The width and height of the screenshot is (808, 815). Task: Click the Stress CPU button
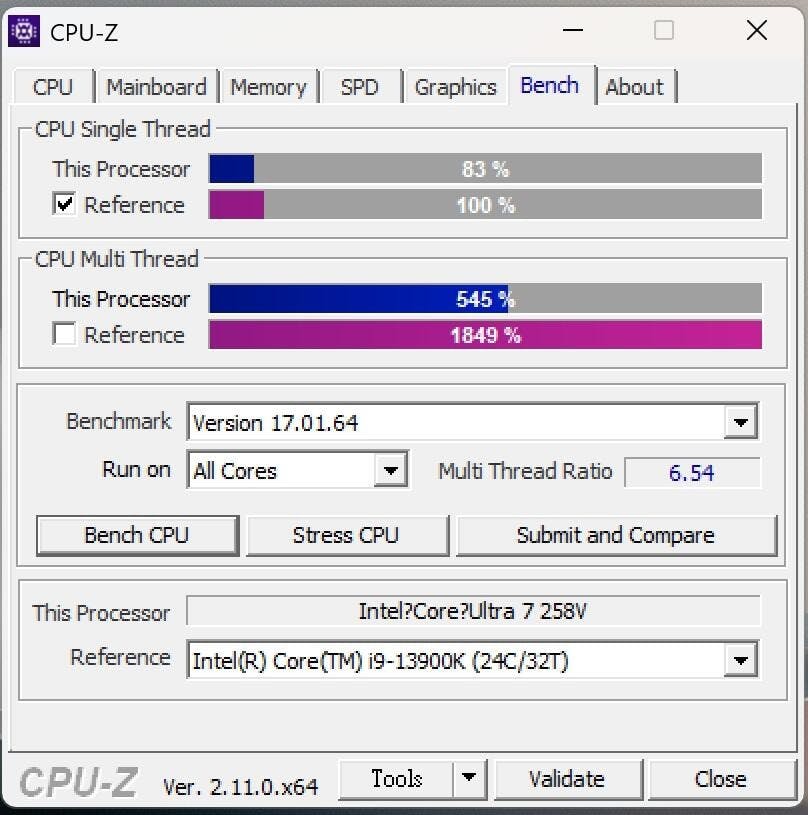point(347,535)
